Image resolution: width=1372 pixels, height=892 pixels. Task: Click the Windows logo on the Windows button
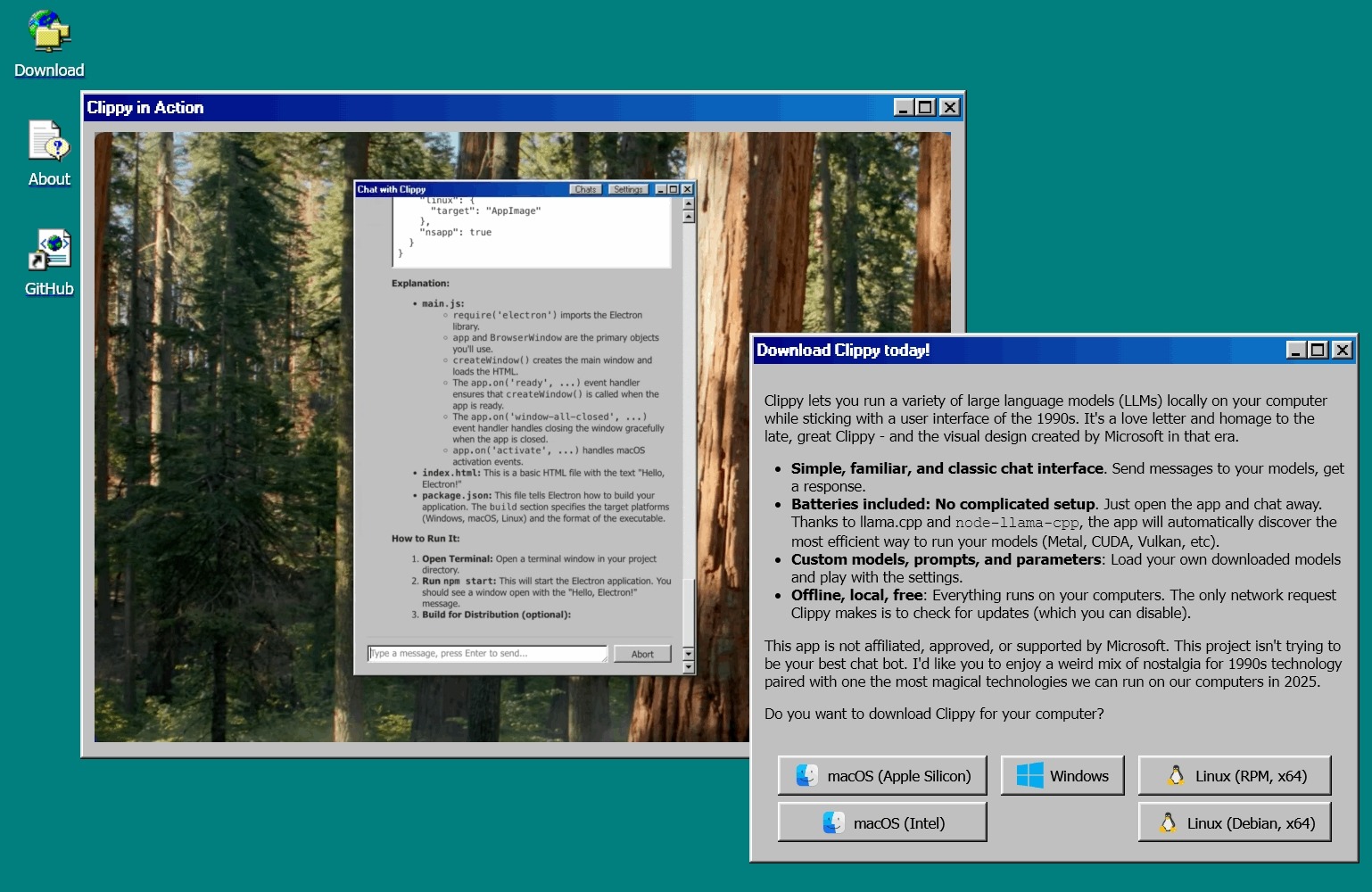[x=1029, y=775]
